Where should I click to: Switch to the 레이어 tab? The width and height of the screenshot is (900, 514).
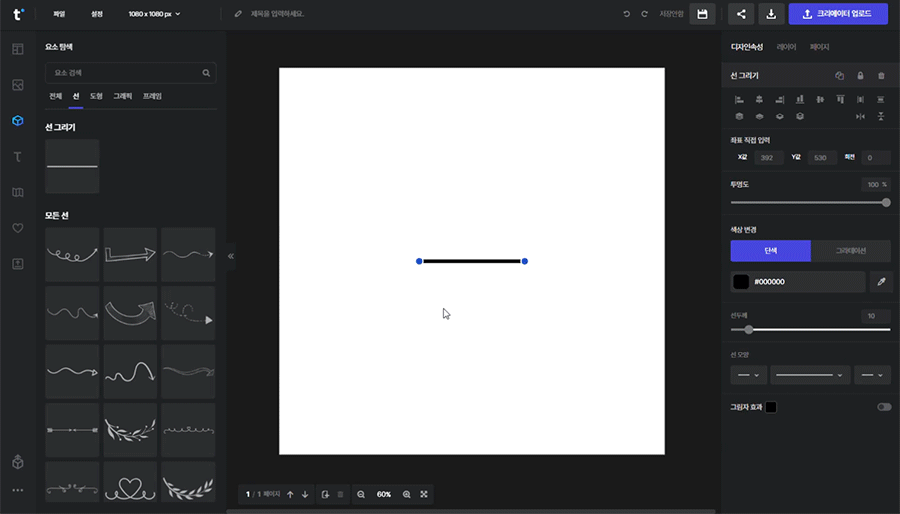click(x=786, y=47)
